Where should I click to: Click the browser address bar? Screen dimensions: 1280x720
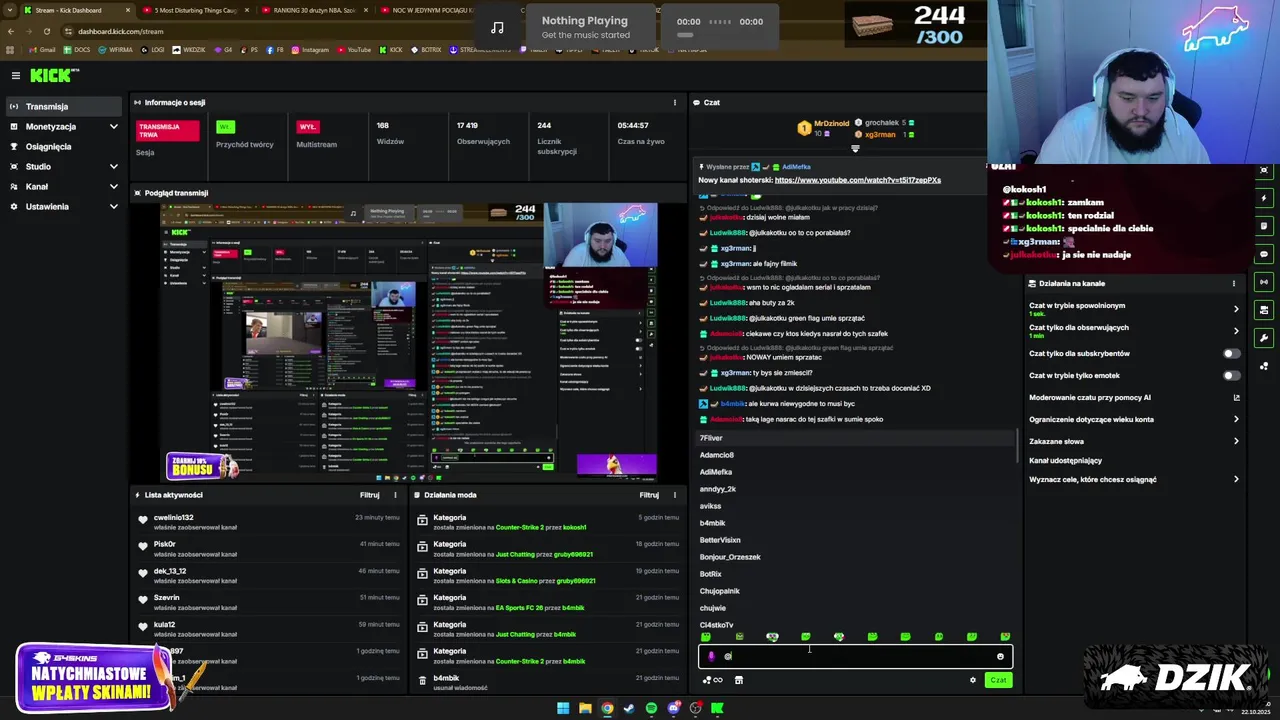(260, 31)
